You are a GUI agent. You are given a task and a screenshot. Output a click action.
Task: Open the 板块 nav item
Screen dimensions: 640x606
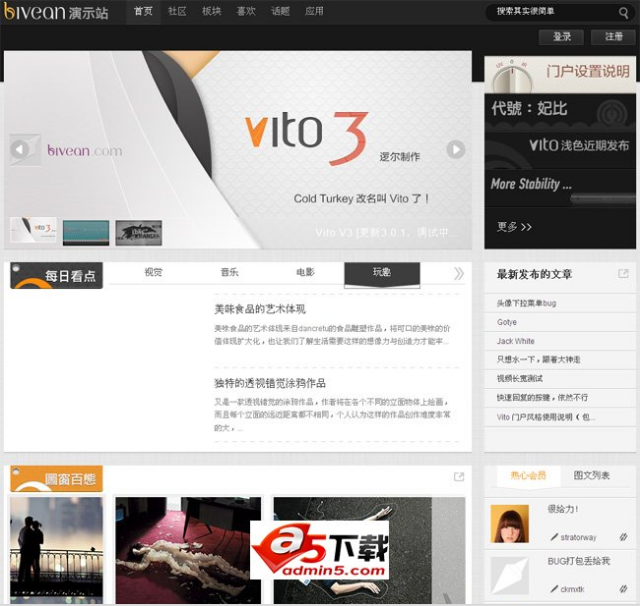click(x=211, y=11)
